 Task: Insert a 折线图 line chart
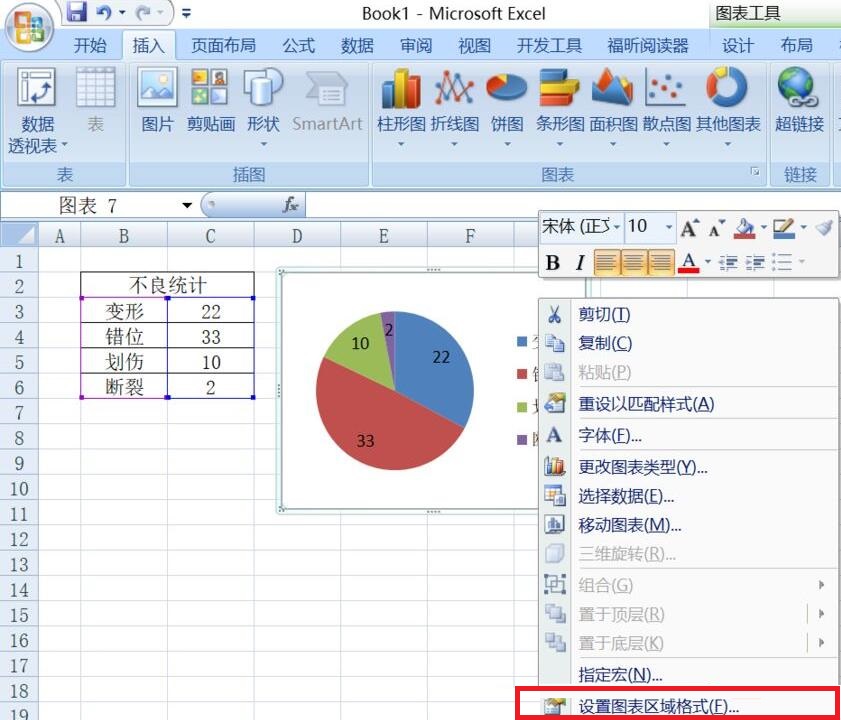tap(454, 107)
